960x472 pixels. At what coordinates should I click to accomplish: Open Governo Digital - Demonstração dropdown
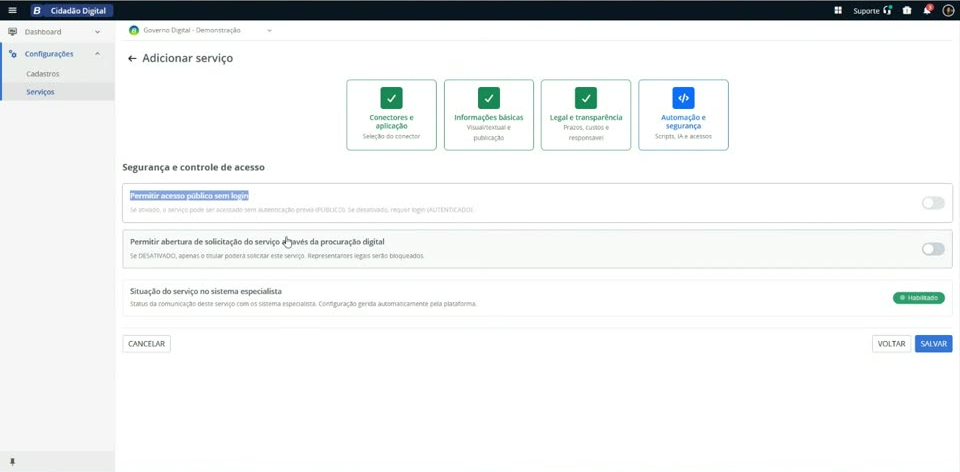pos(200,30)
